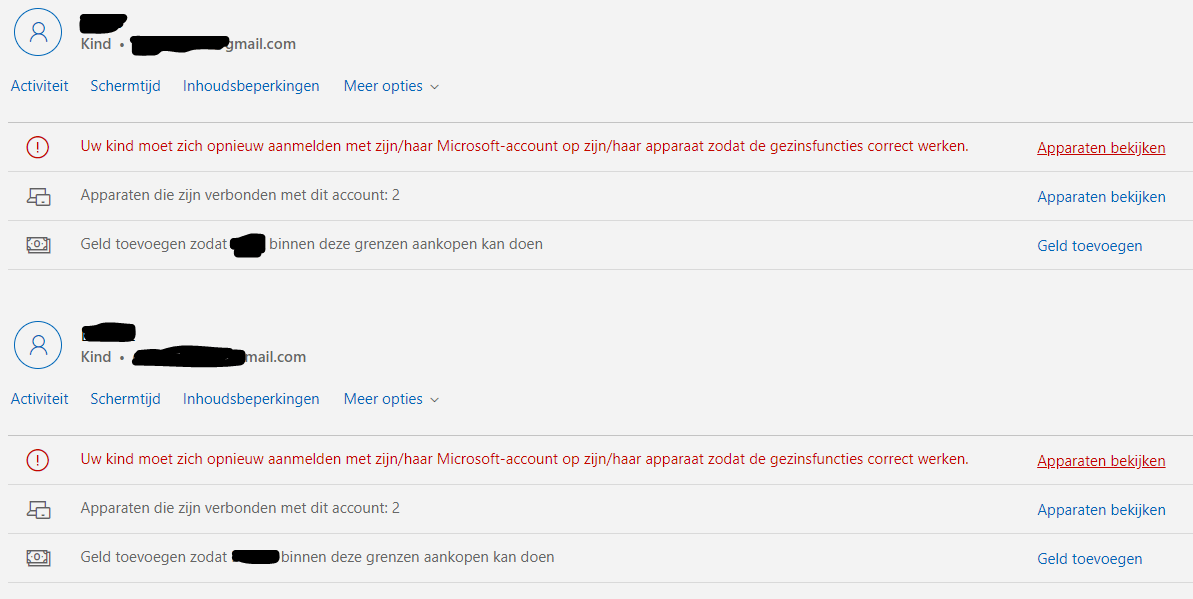The image size is (1193, 599).
Task: Open Schermtijd for the first child
Action: point(125,86)
